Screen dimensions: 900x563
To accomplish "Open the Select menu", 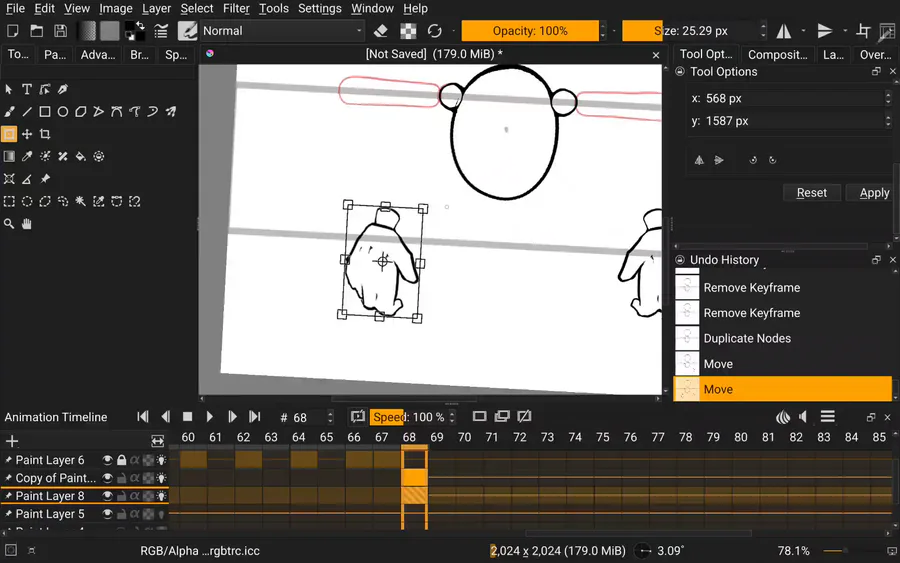I will tap(196, 8).
